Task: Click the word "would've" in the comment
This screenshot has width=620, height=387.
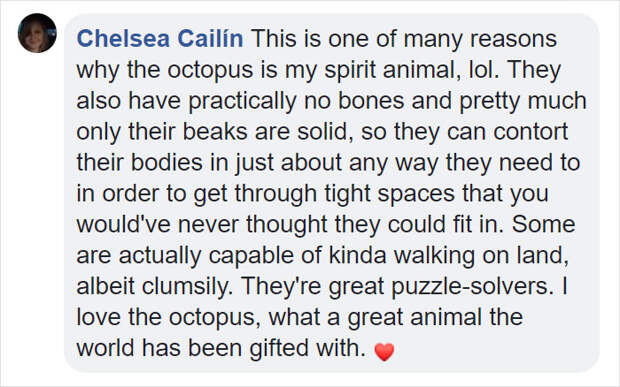Action: [123, 224]
